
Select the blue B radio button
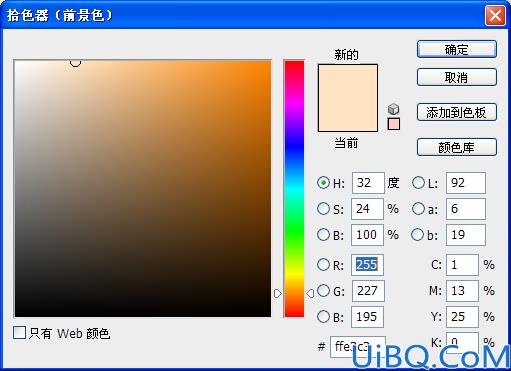(x=323, y=317)
